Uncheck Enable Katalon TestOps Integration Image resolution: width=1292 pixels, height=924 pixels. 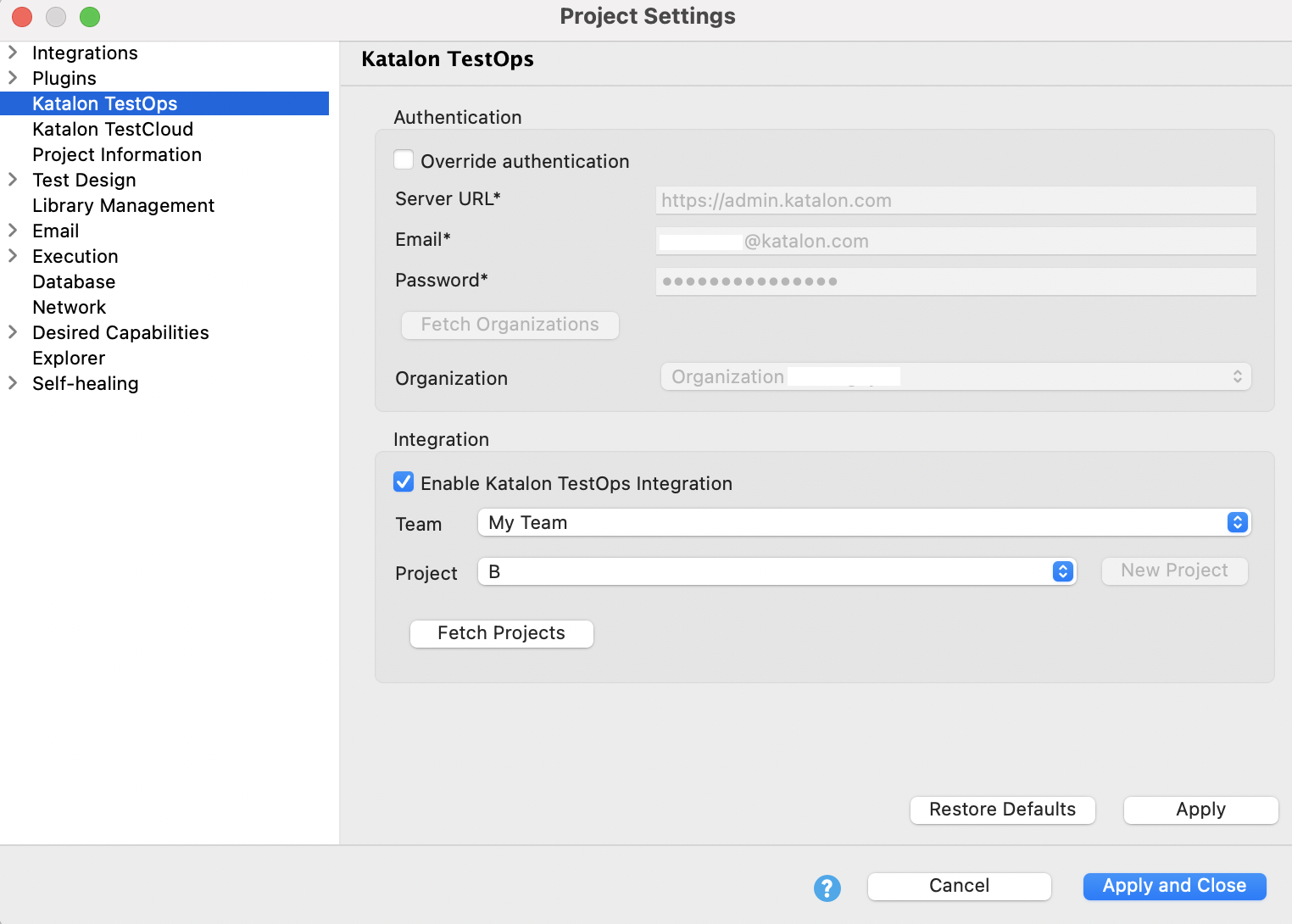point(404,482)
